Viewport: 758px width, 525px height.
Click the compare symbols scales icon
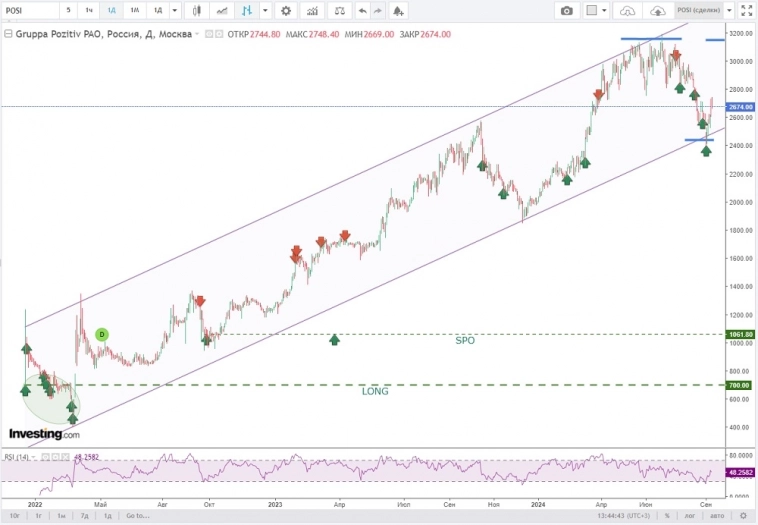[x=340, y=10]
